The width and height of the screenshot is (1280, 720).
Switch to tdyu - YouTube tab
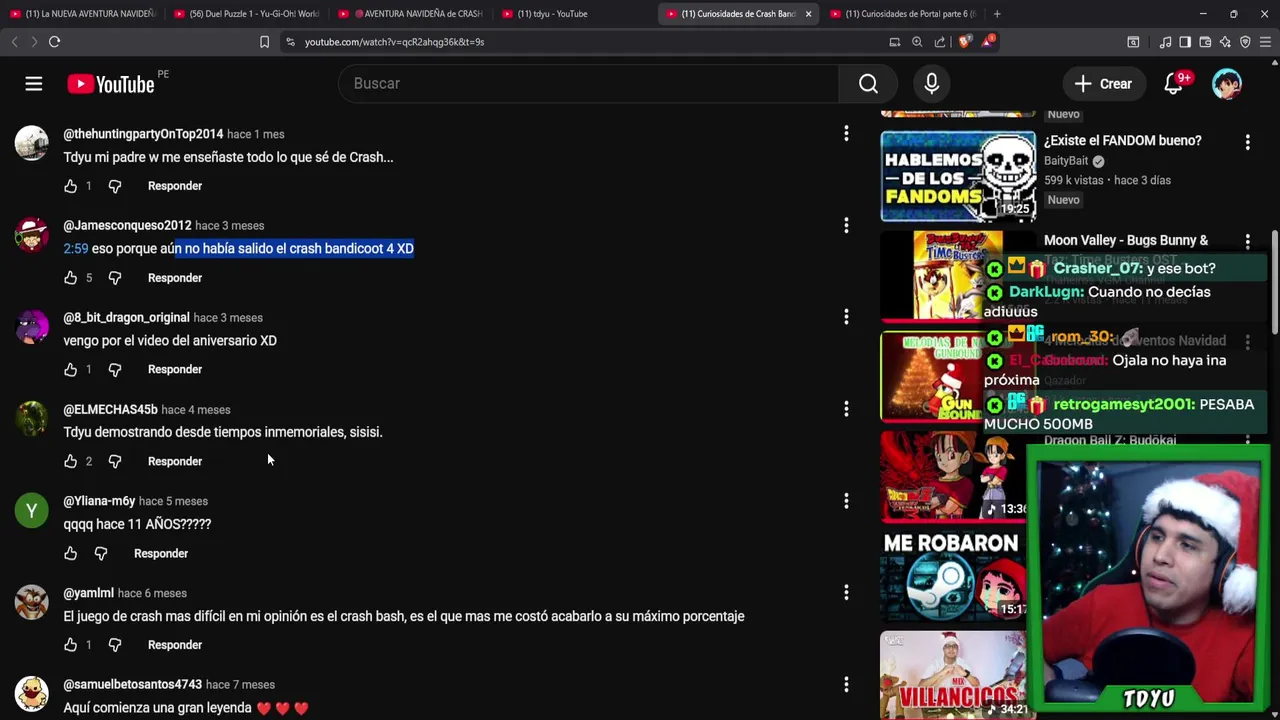(575, 14)
